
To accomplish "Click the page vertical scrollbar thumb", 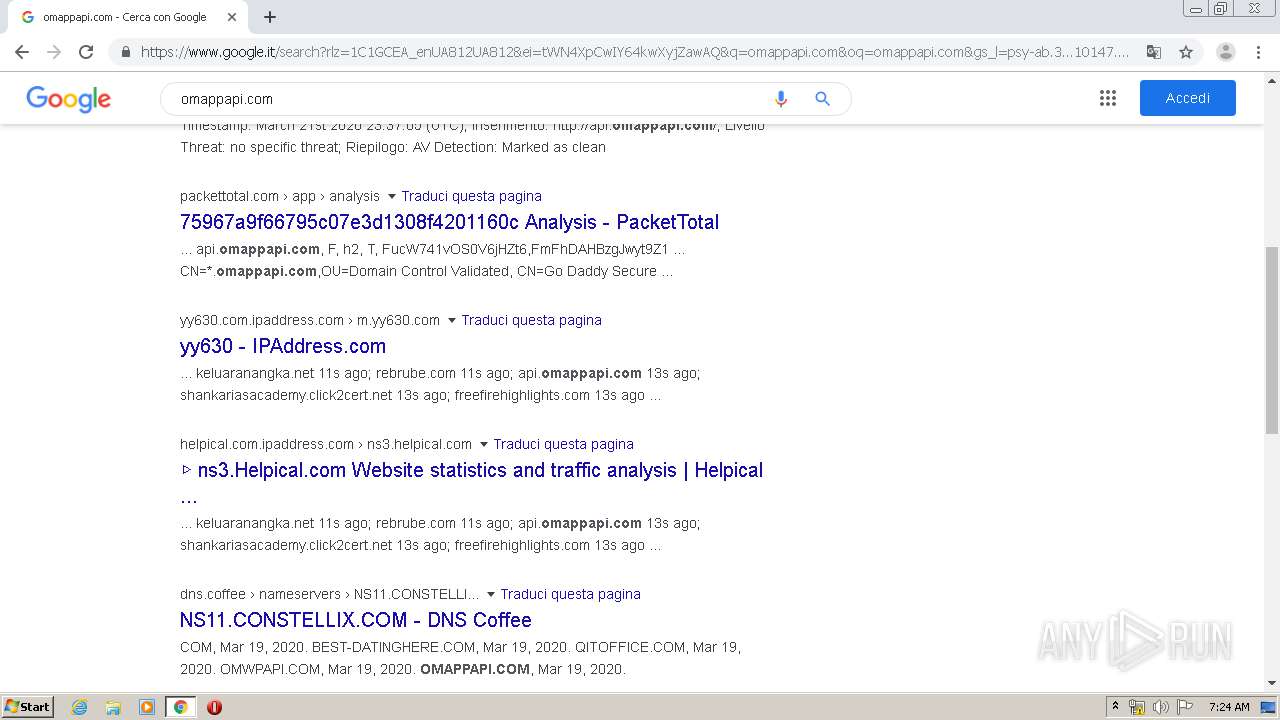I will (x=1272, y=340).
